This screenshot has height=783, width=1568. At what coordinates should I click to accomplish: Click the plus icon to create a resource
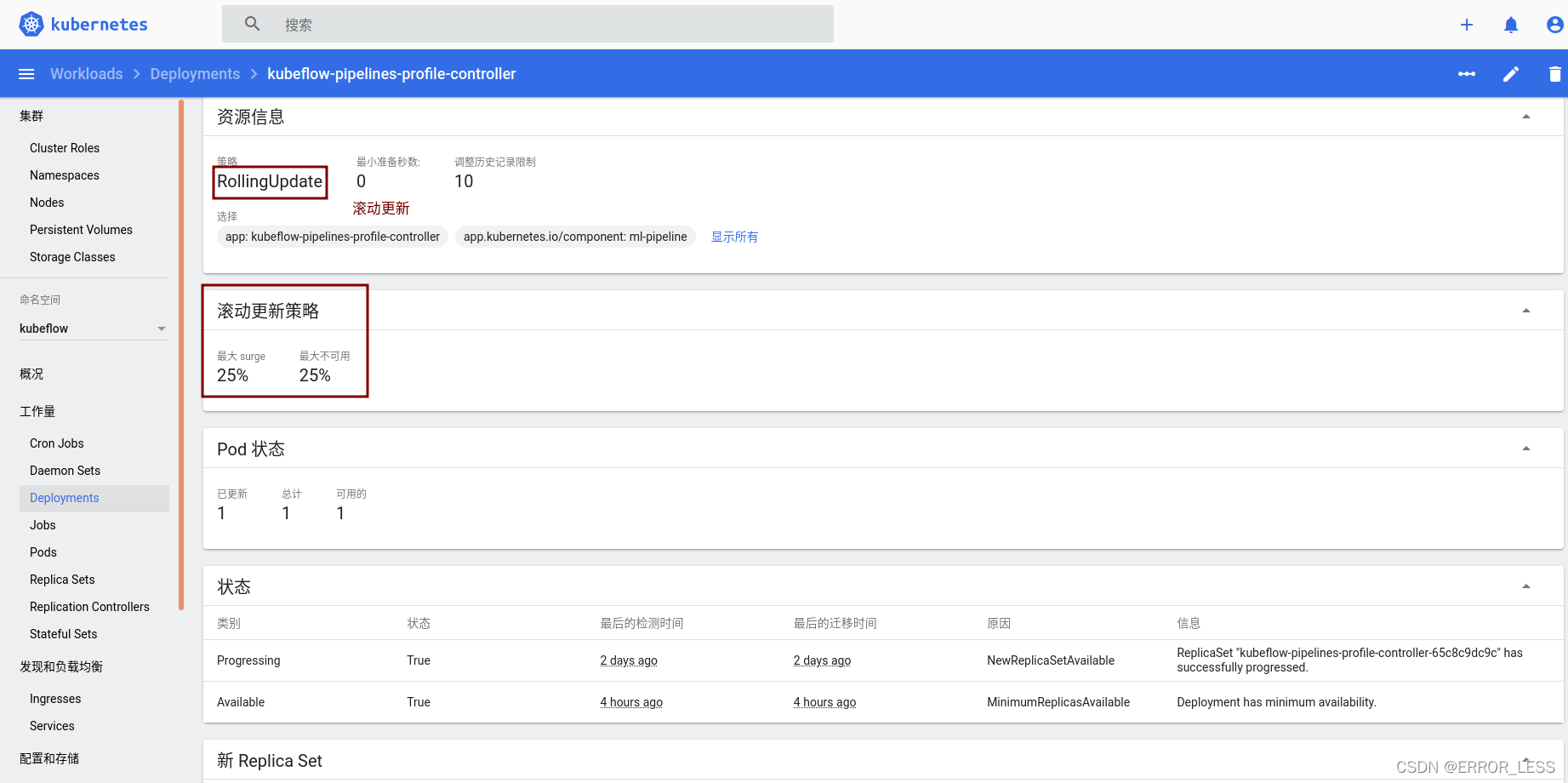pos(1467,25)
